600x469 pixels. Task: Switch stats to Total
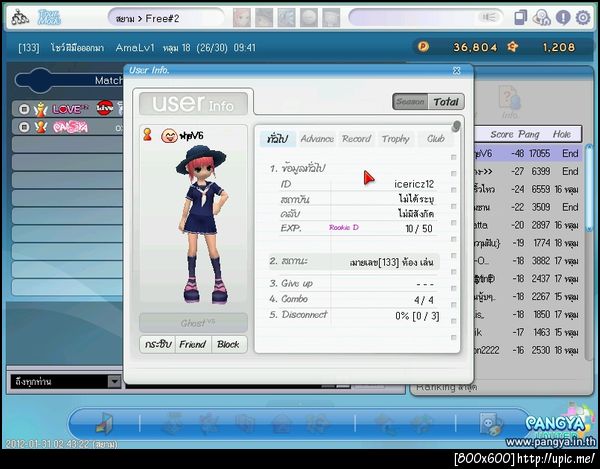pos(446,102)
